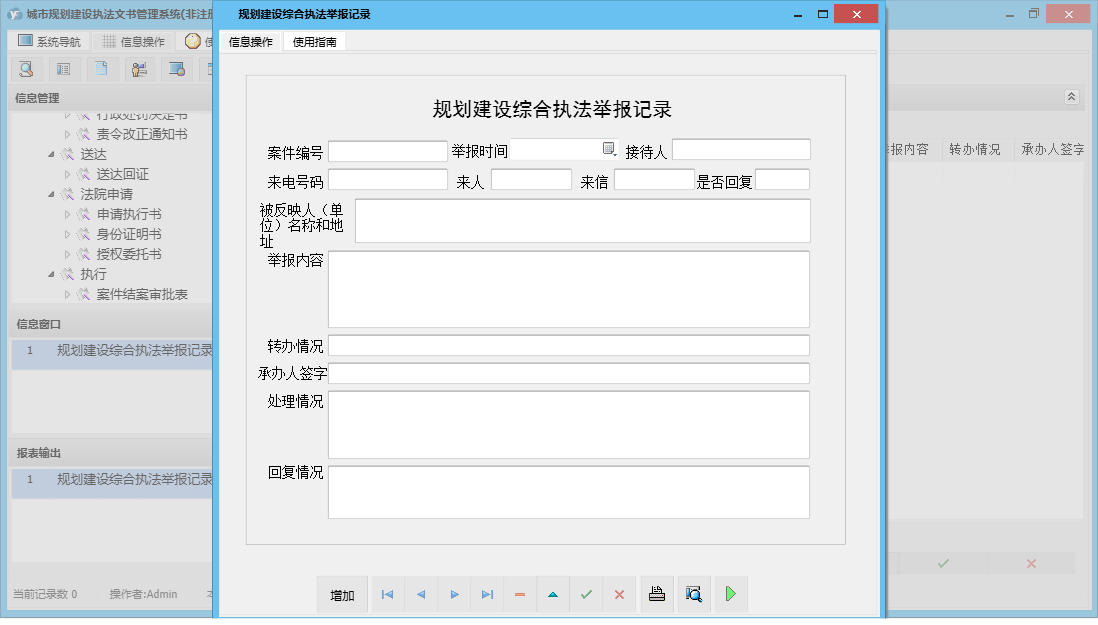Image resolution: width=1098 pixels, height=625 pixels.
Task: Click the 增加 button
Action: tap(341, 594)
